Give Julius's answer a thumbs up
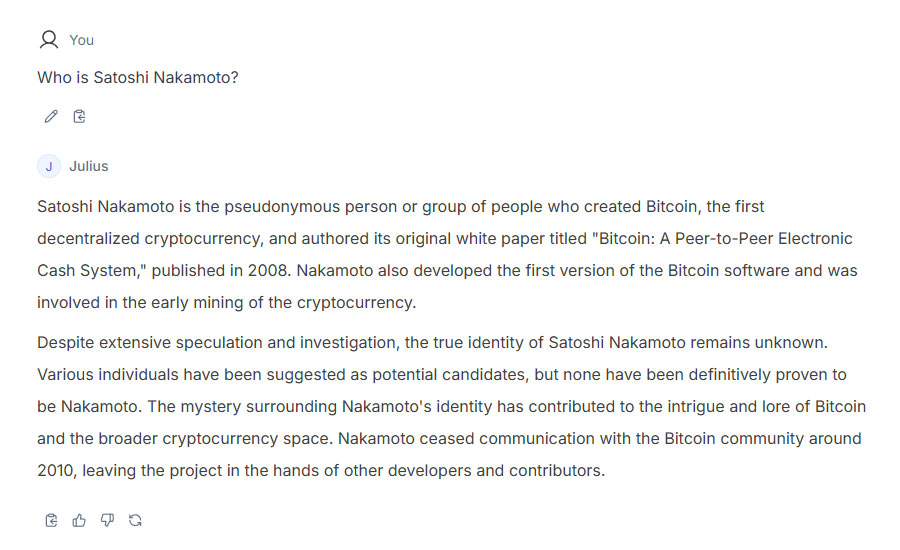Viewport: 900px width, 550px height. click(79, 520)
